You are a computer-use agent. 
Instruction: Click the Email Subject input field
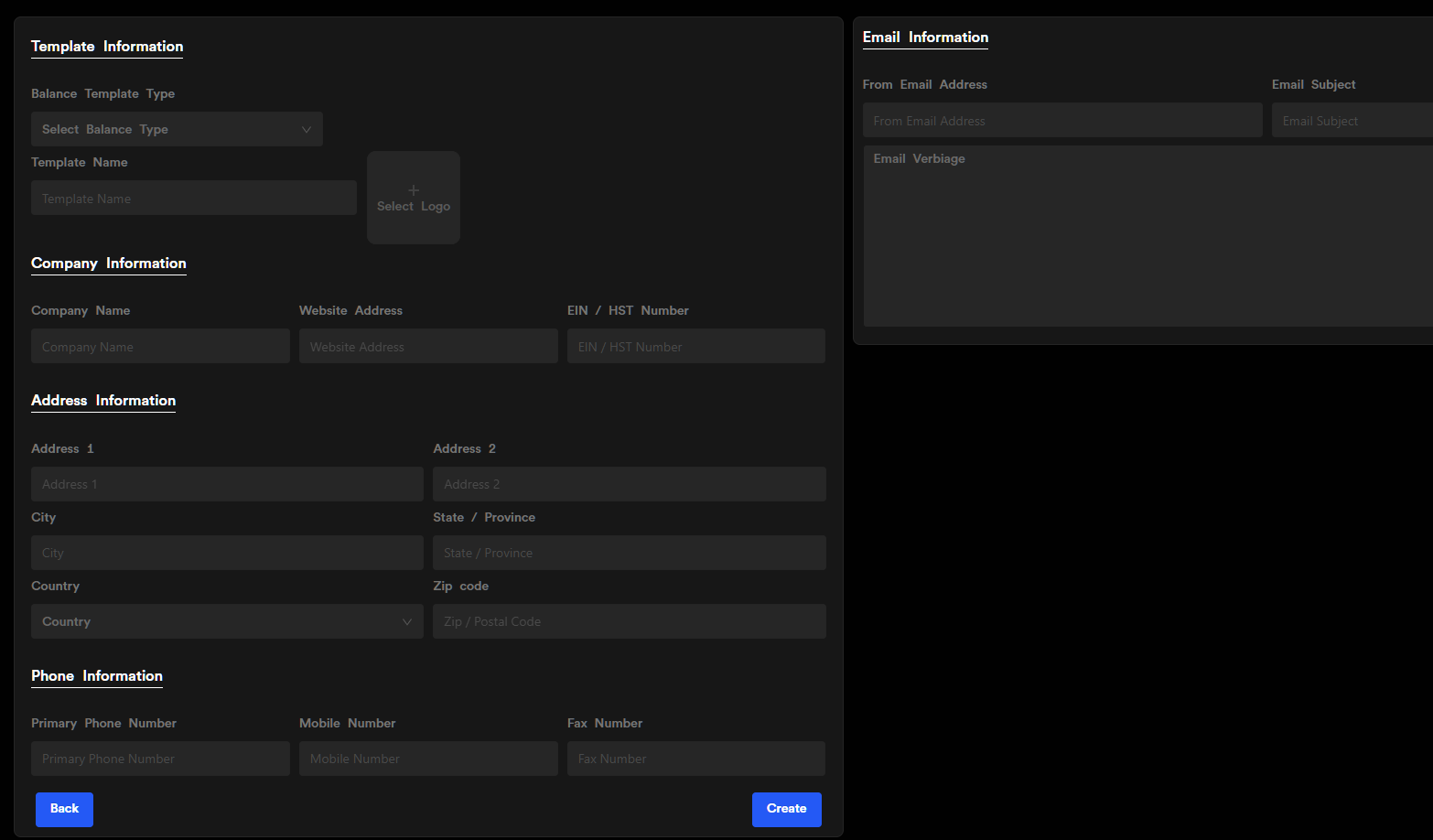1352,120
